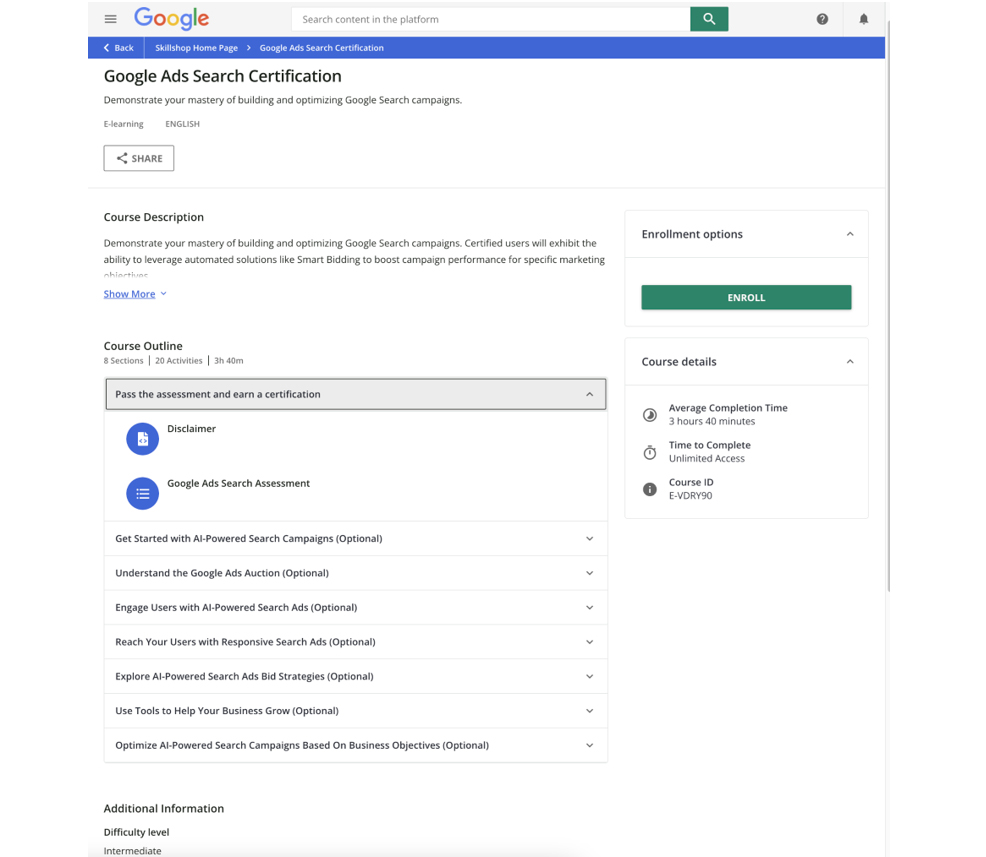986x857 pixels.
Task: Expand description with Show More
Action: [135, 294]
